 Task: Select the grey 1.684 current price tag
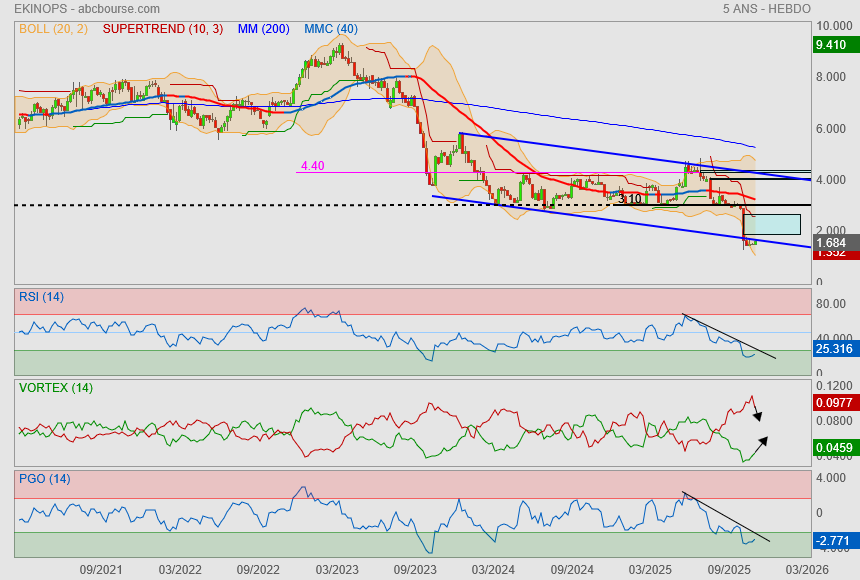click(x=831, y=243)
